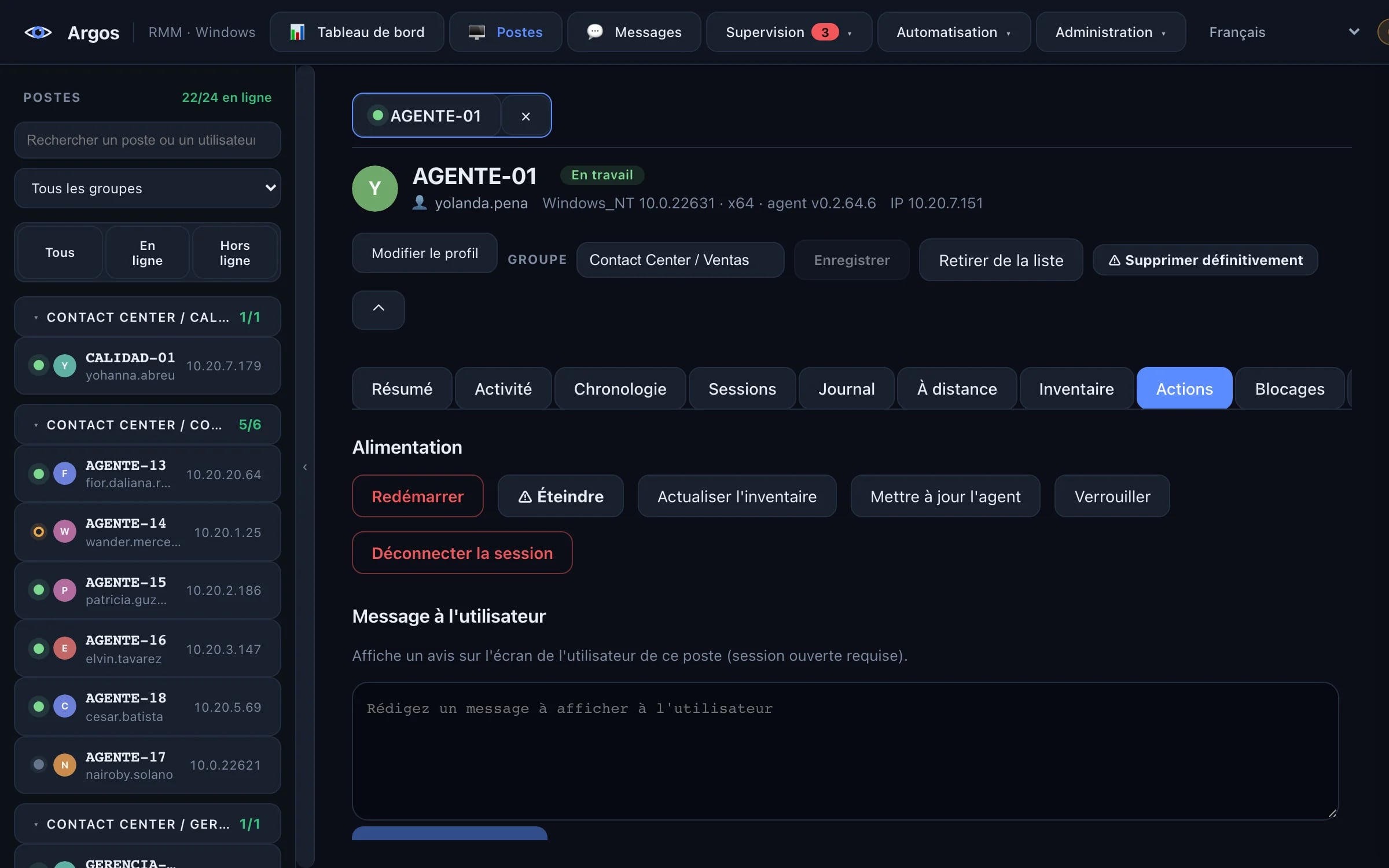Switch to the Blocages tab
This screenshot has width=1389, height=868.
[x=1289, y=388]
